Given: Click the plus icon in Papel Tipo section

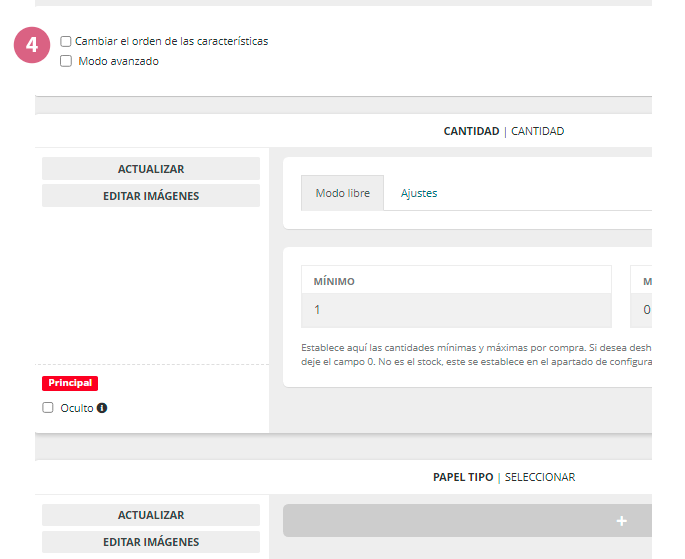Looking at the screenshot, I should coord(621,521).
